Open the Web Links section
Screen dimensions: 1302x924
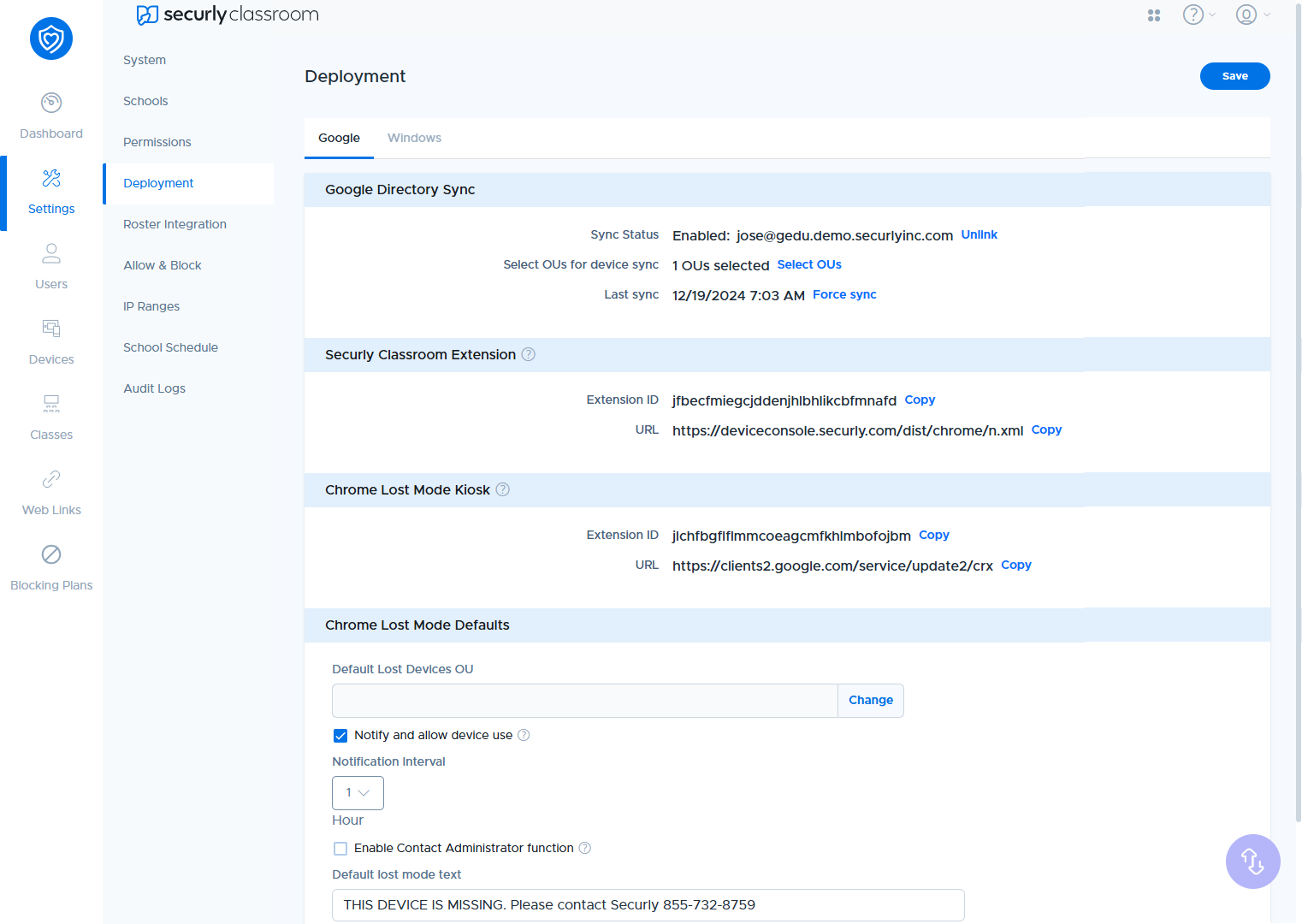point(51,493)
